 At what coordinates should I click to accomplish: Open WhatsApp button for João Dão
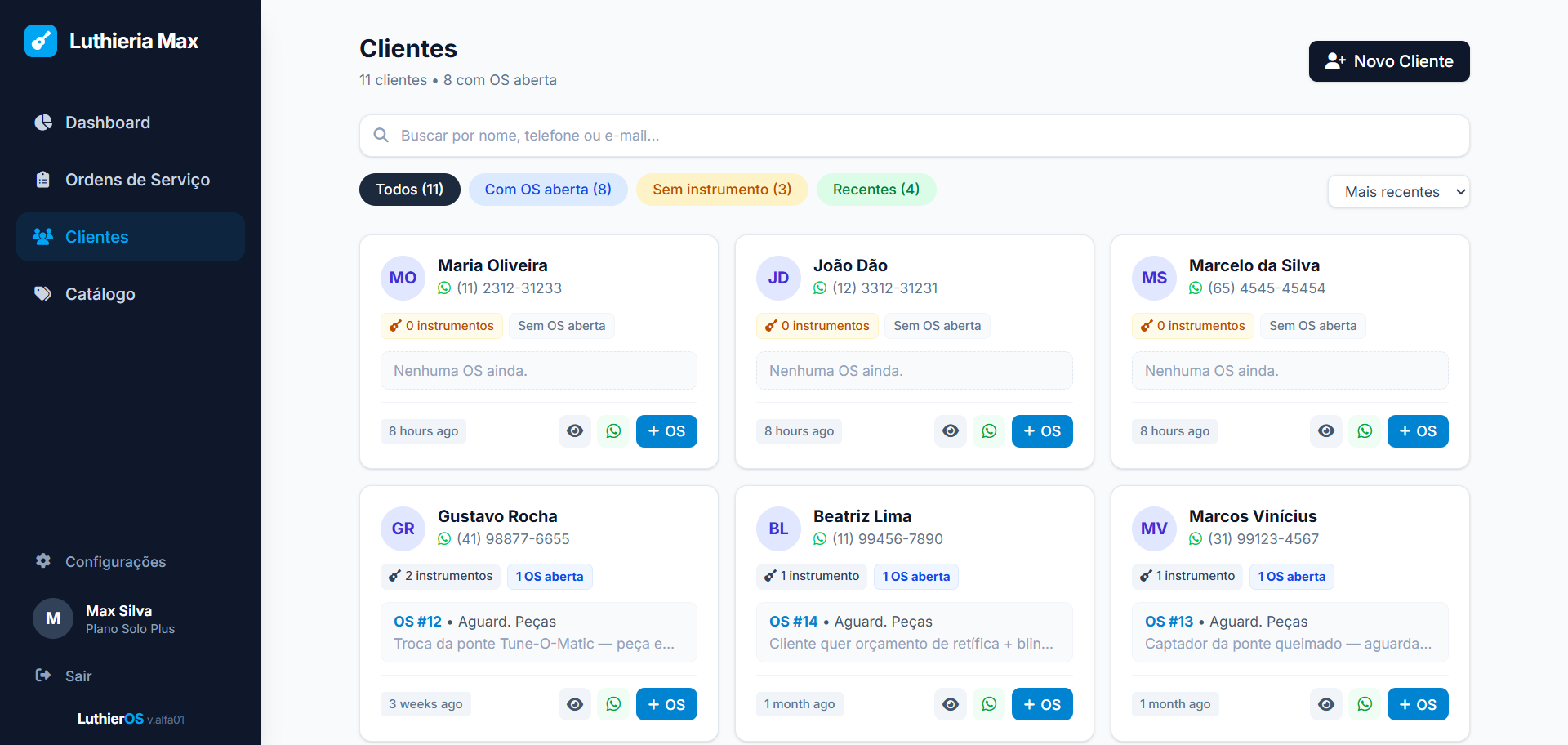[989, 431]
